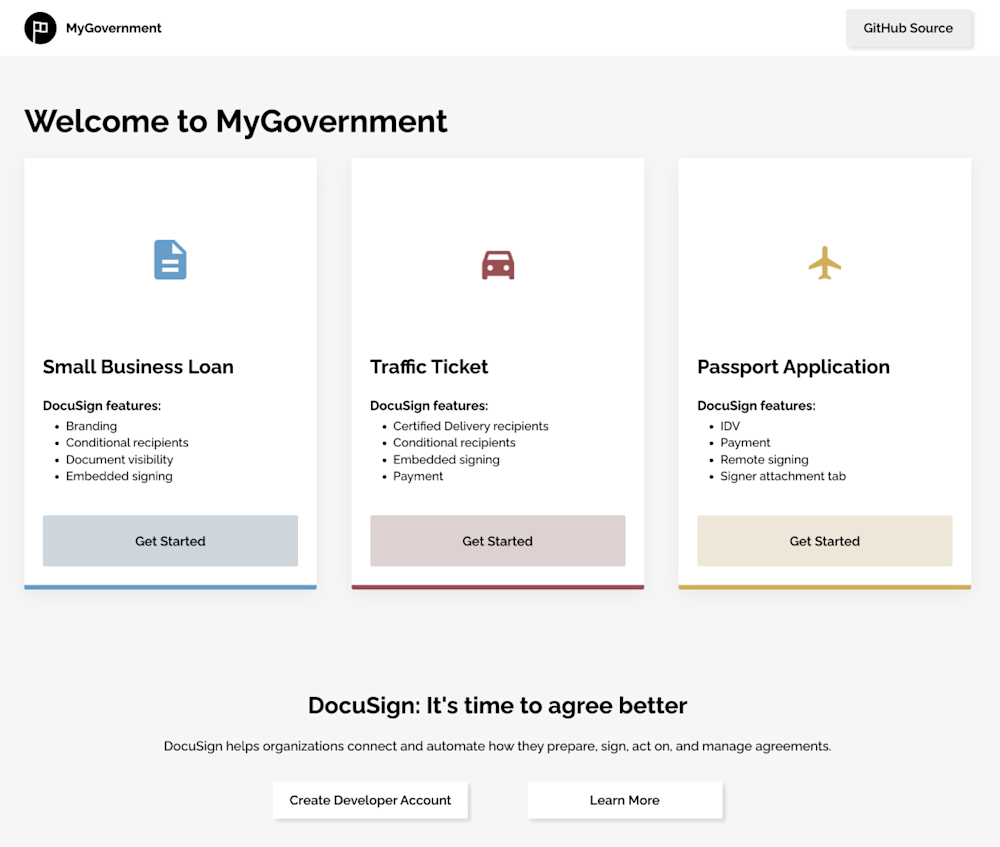
Task: Click Create Developer Account
Action: (370, 800)
